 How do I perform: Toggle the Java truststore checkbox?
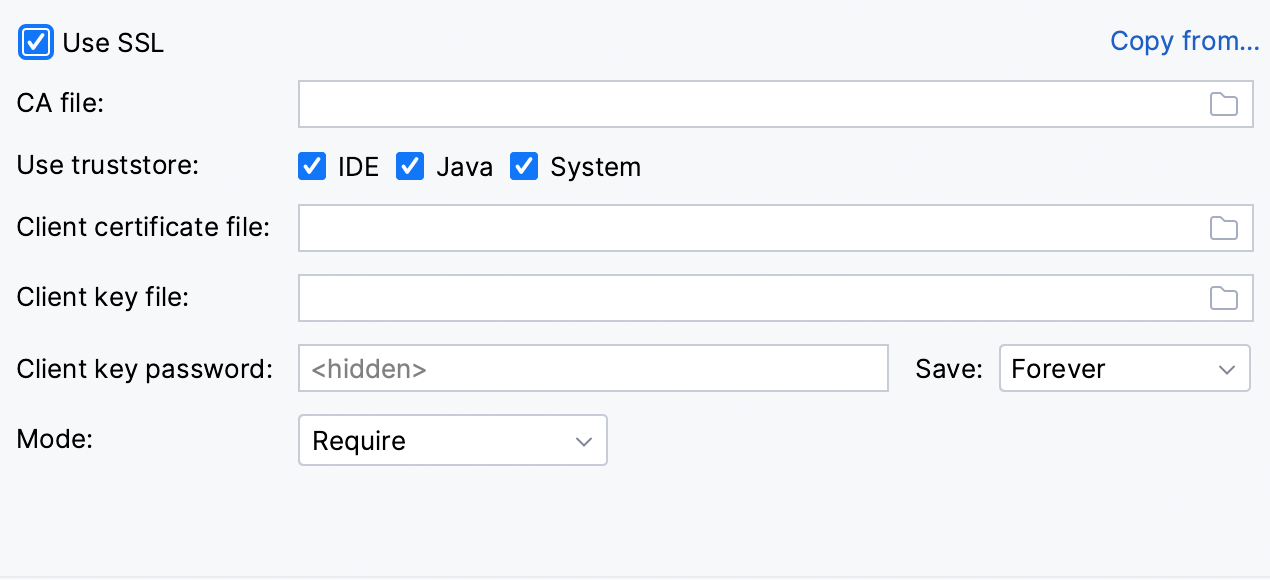point(411,166)
